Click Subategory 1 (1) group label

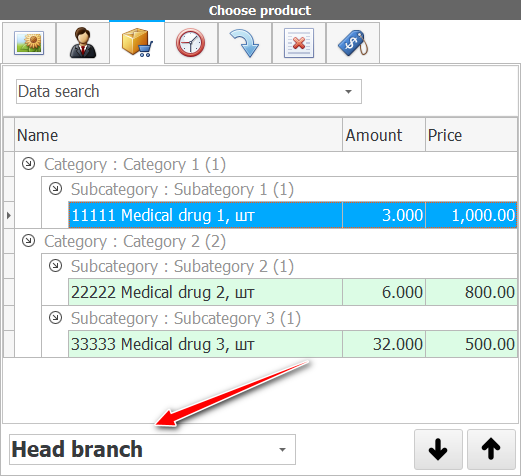182,190
